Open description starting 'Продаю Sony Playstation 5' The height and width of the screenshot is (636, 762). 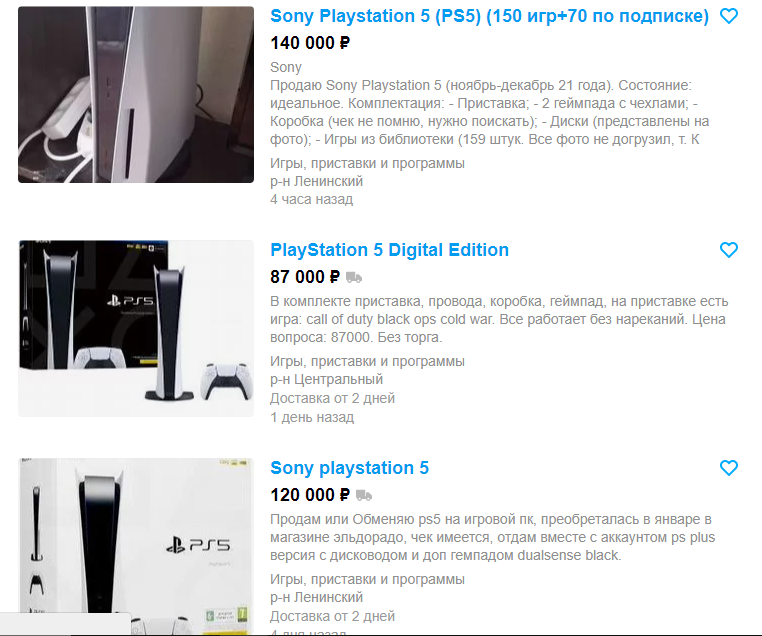click(x=489, y=112)
